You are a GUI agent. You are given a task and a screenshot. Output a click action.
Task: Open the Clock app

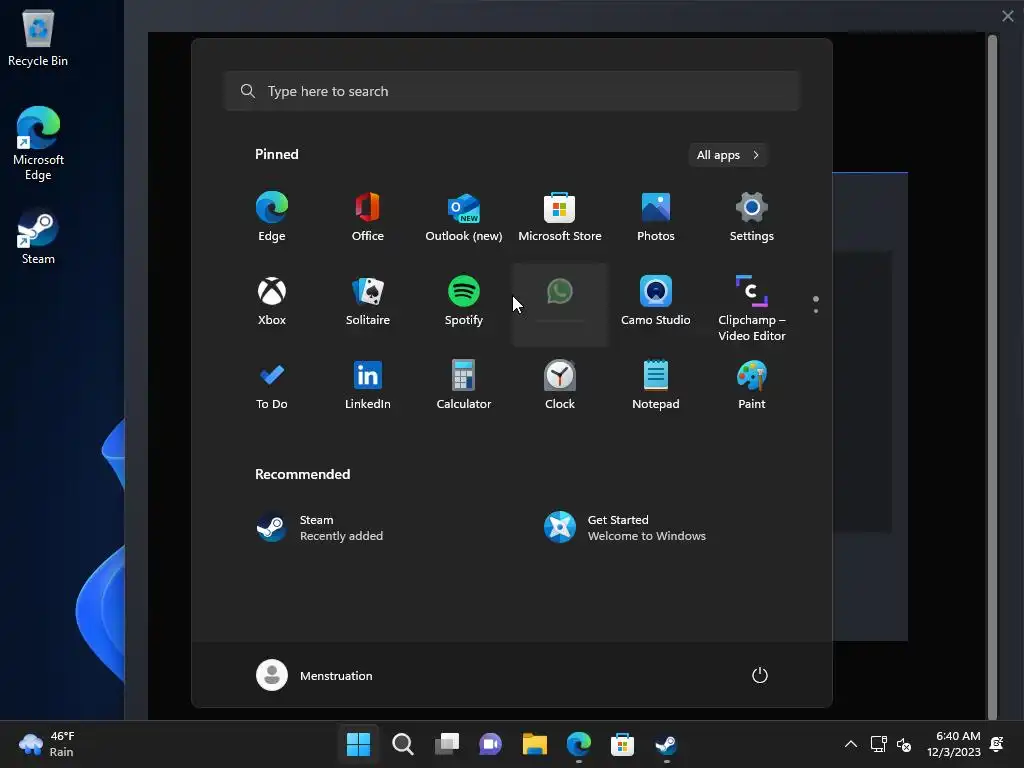coord(560,385)
